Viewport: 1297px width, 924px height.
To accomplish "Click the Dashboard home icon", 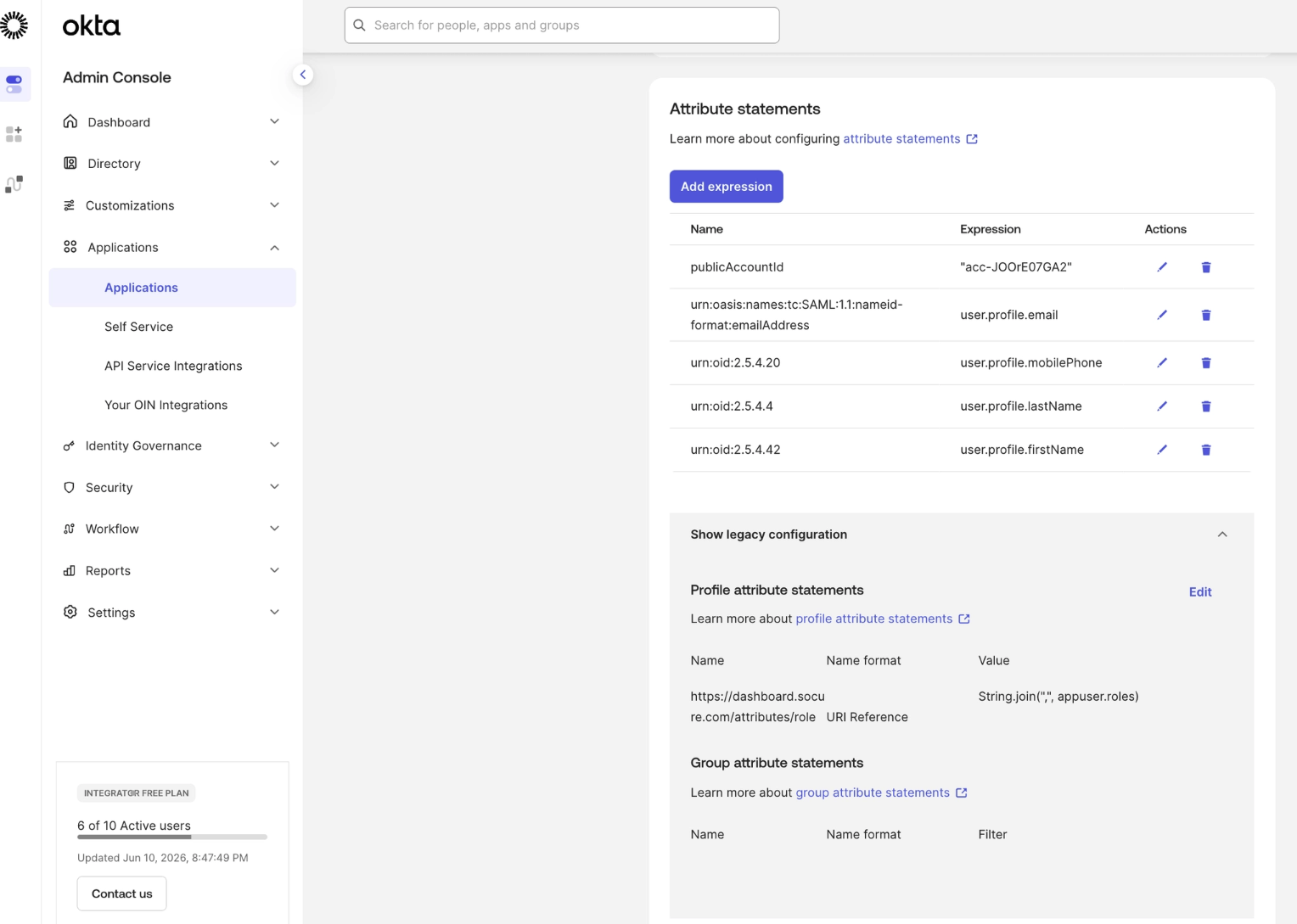I will (70, 121).
